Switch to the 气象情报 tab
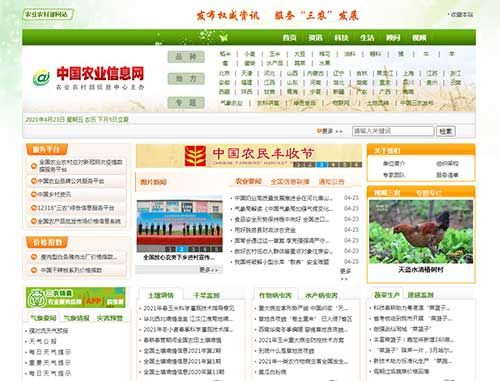 [x=76, y=318]
